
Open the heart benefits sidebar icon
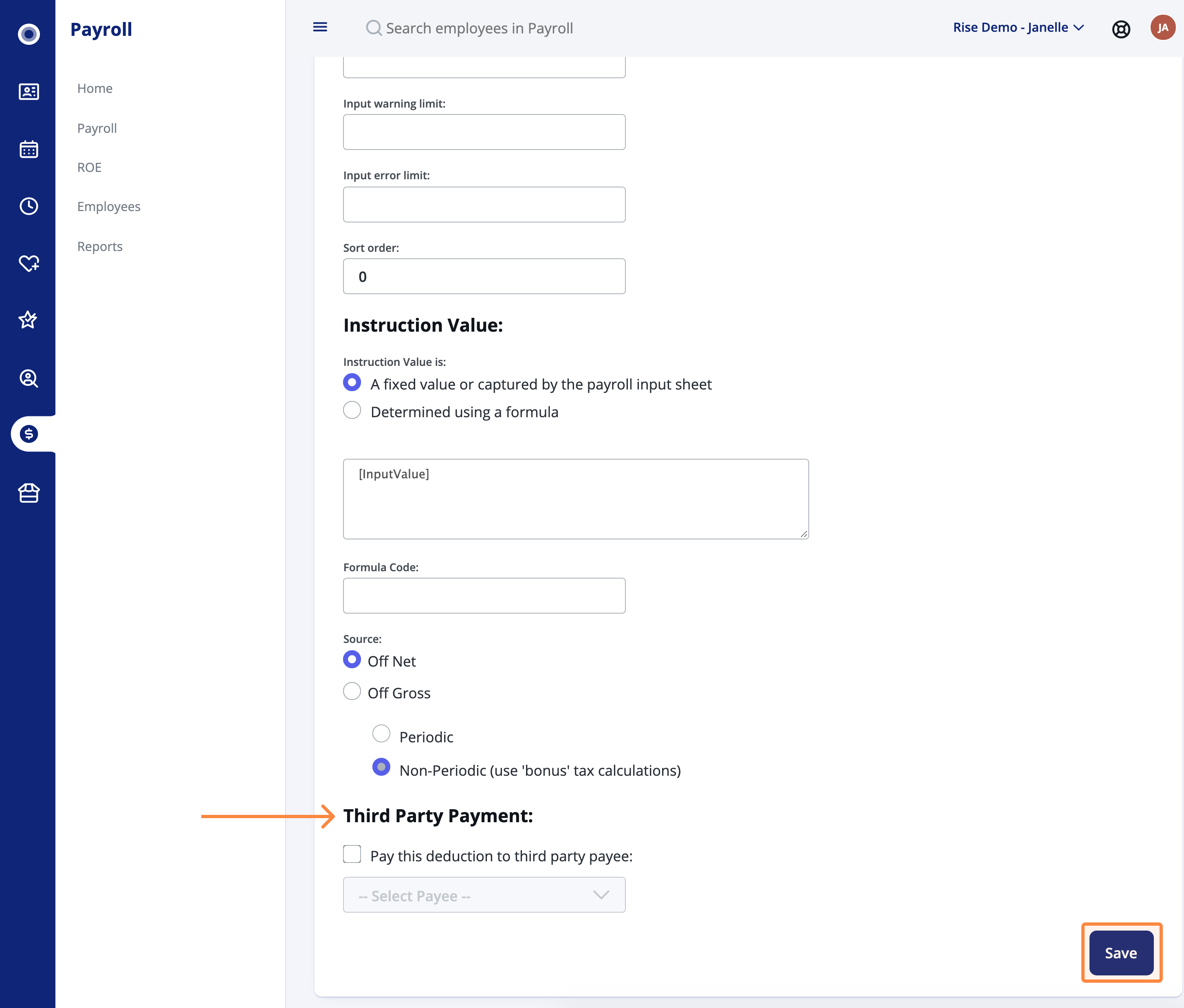tap(29, 263)
